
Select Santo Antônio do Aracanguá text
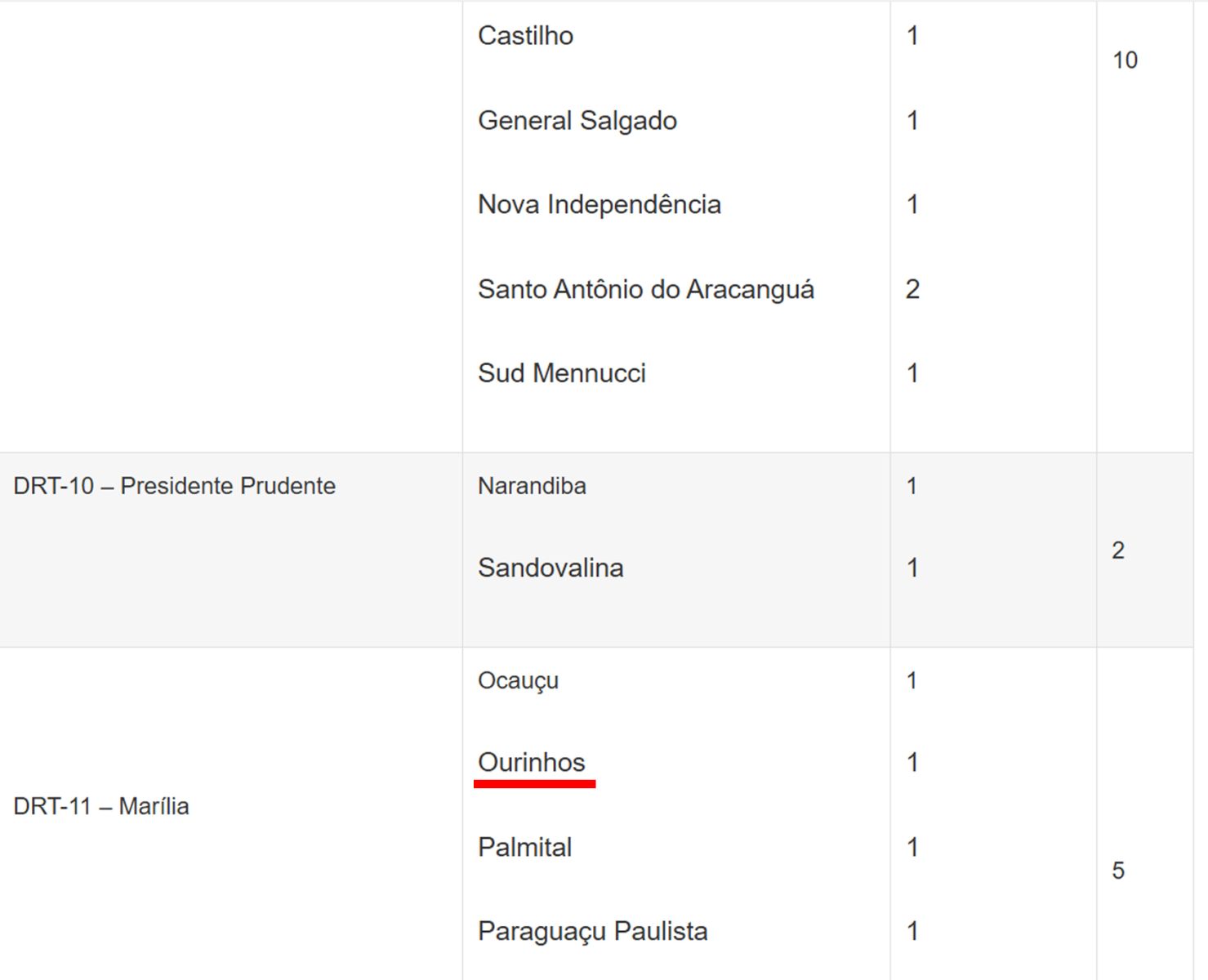[645, 289]
